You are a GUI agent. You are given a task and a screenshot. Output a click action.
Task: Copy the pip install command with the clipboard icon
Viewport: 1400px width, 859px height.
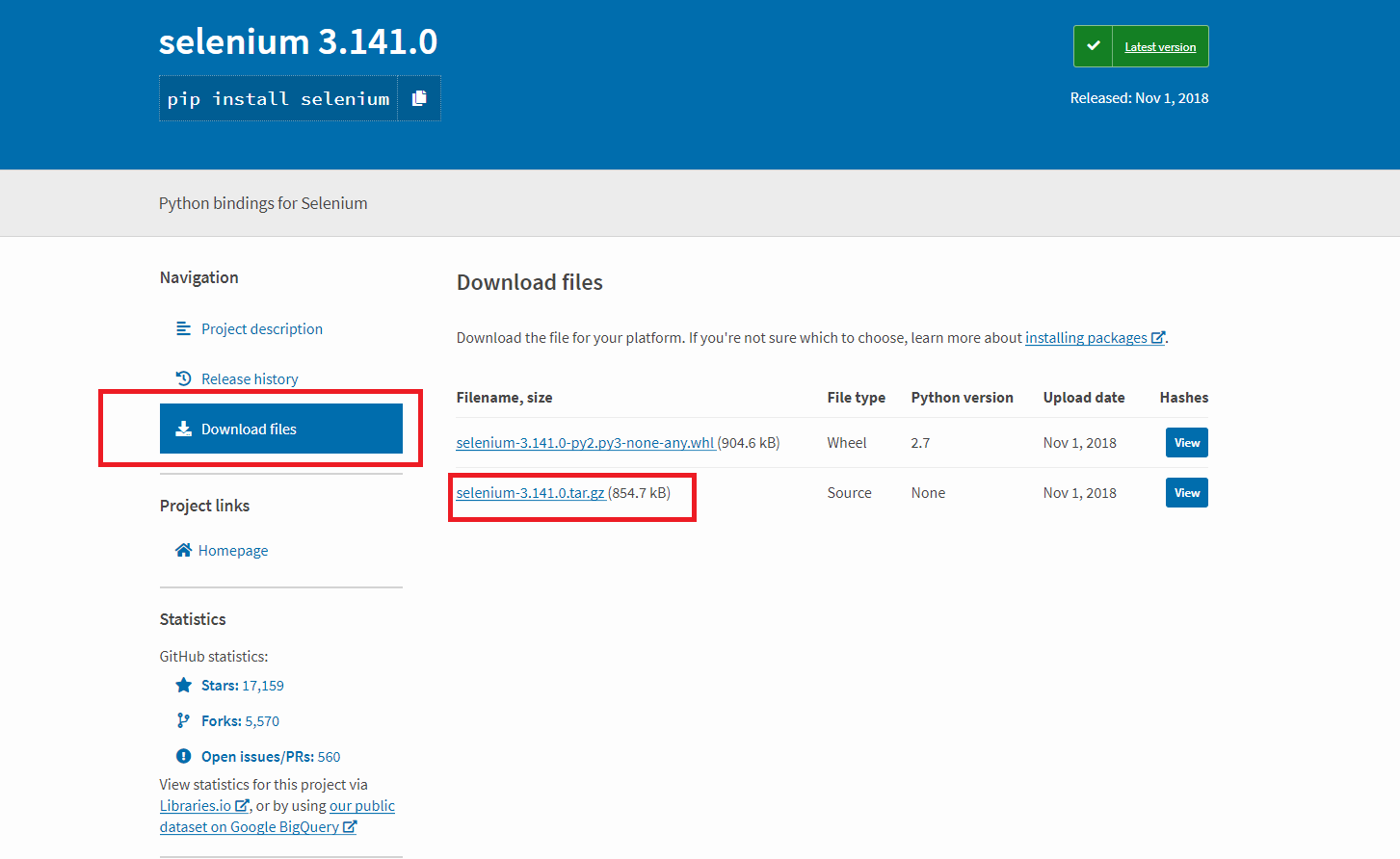click(419, 98)
